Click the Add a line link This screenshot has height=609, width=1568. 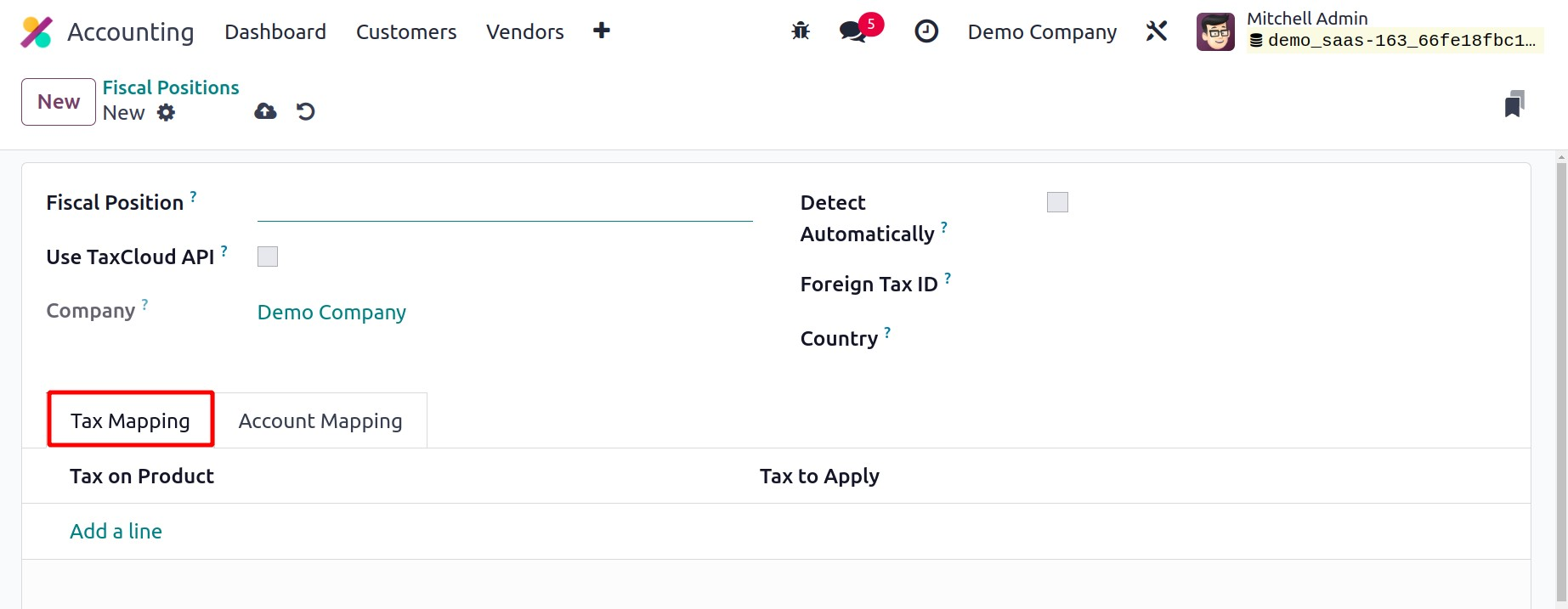[116, 532]
